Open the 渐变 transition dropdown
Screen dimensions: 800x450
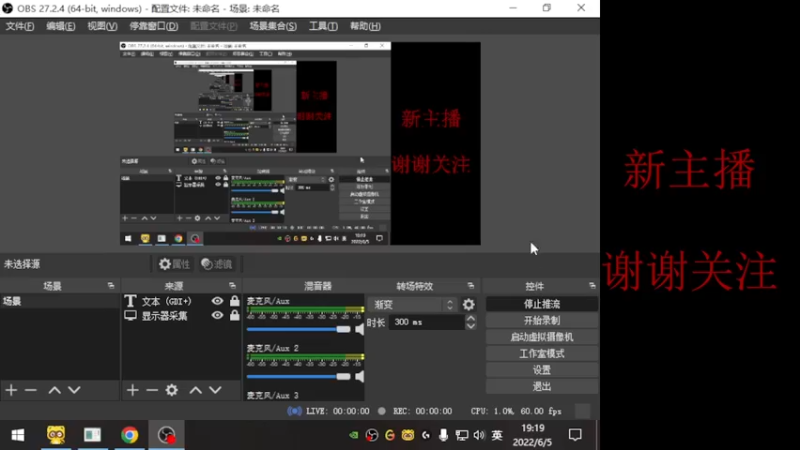click(x=412, y=305)
